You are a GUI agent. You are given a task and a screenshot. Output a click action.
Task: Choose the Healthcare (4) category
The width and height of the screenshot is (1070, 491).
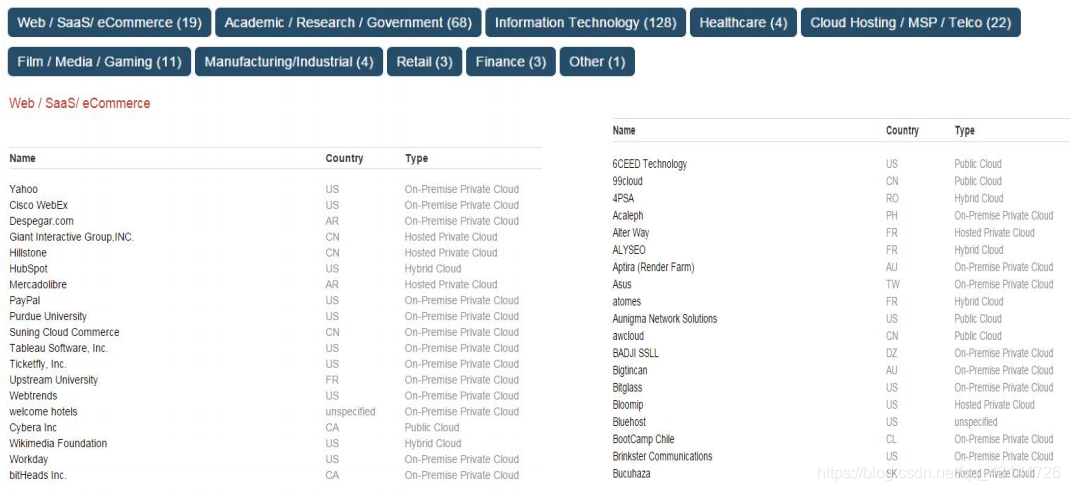pyautogui.click(x=743, y=23)
